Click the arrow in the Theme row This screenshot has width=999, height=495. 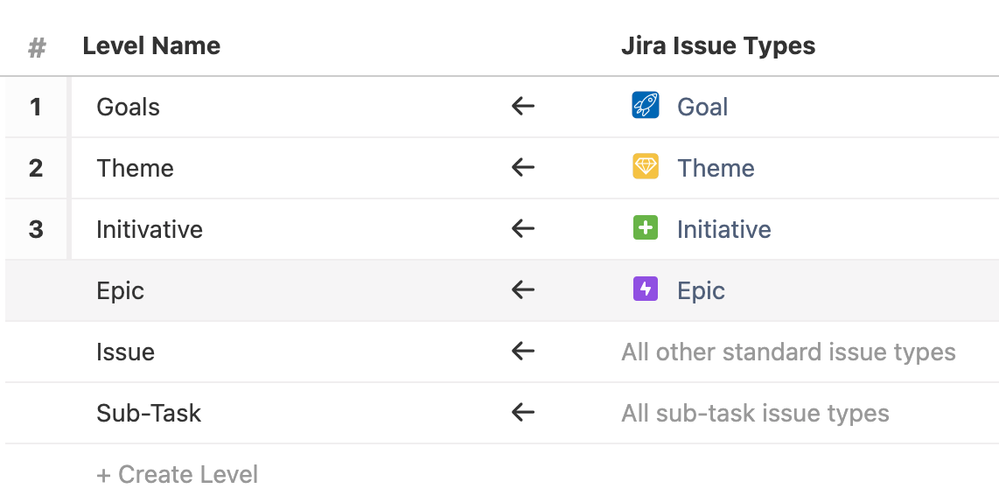pos(523,167)
